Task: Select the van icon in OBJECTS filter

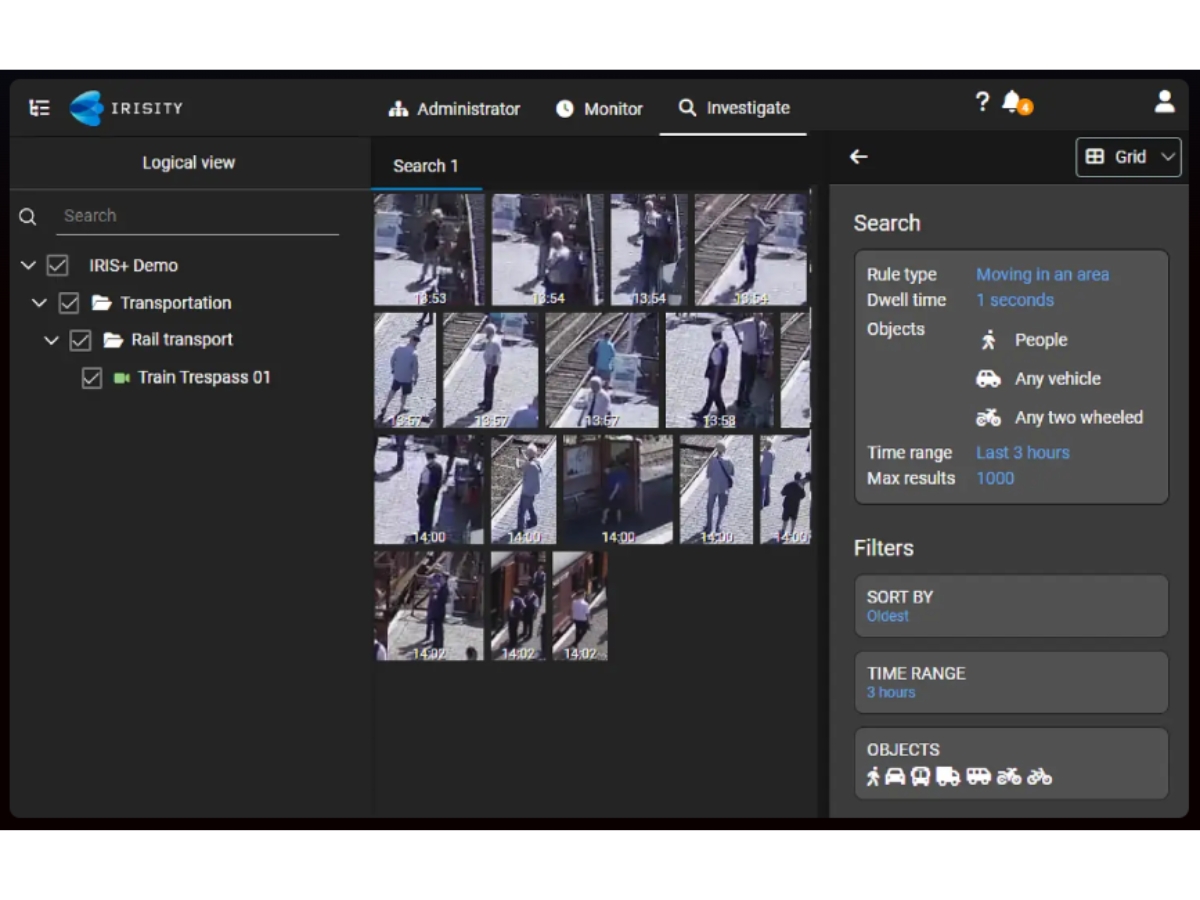Action: coord(978,776)
